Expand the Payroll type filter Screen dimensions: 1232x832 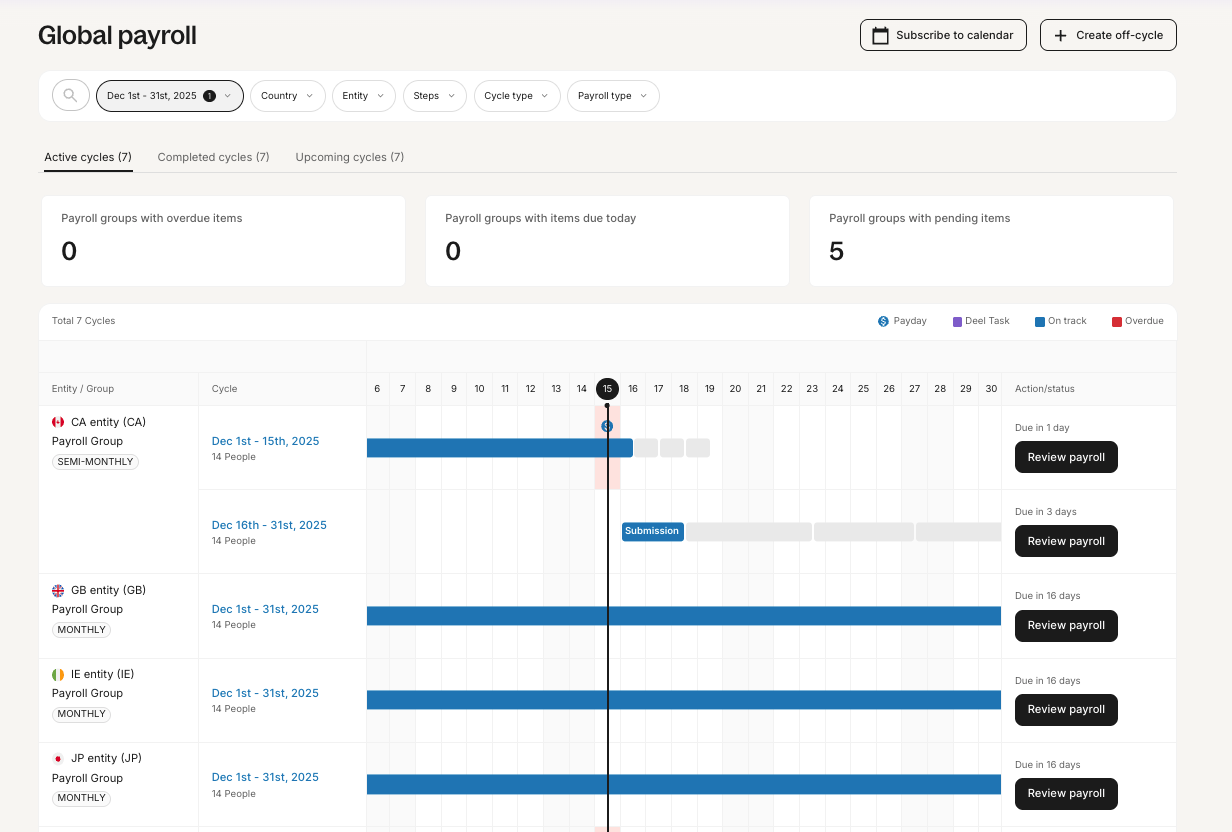(613, 96)
